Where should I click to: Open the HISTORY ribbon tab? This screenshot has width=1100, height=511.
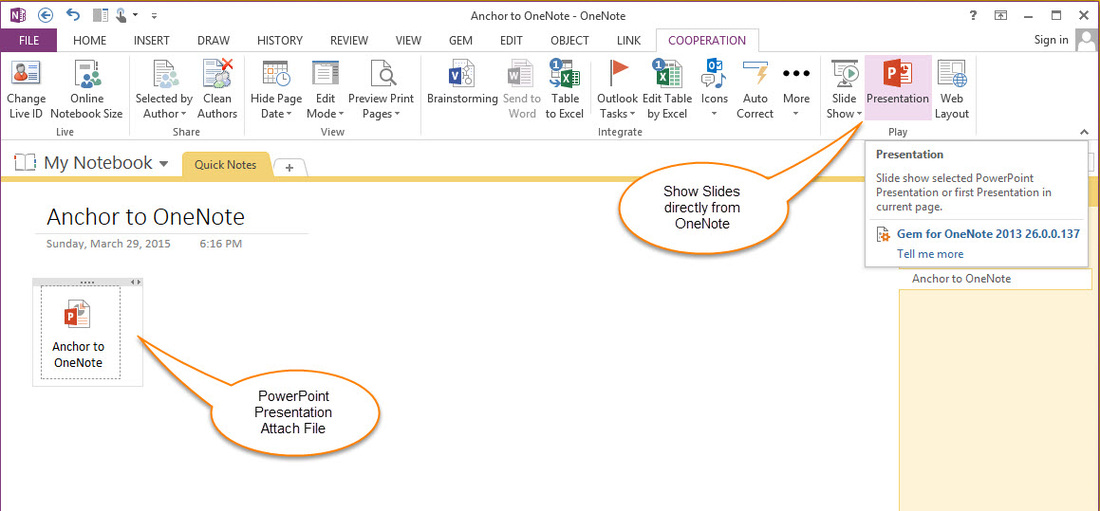pyautogui.click(x=280, y=41)
